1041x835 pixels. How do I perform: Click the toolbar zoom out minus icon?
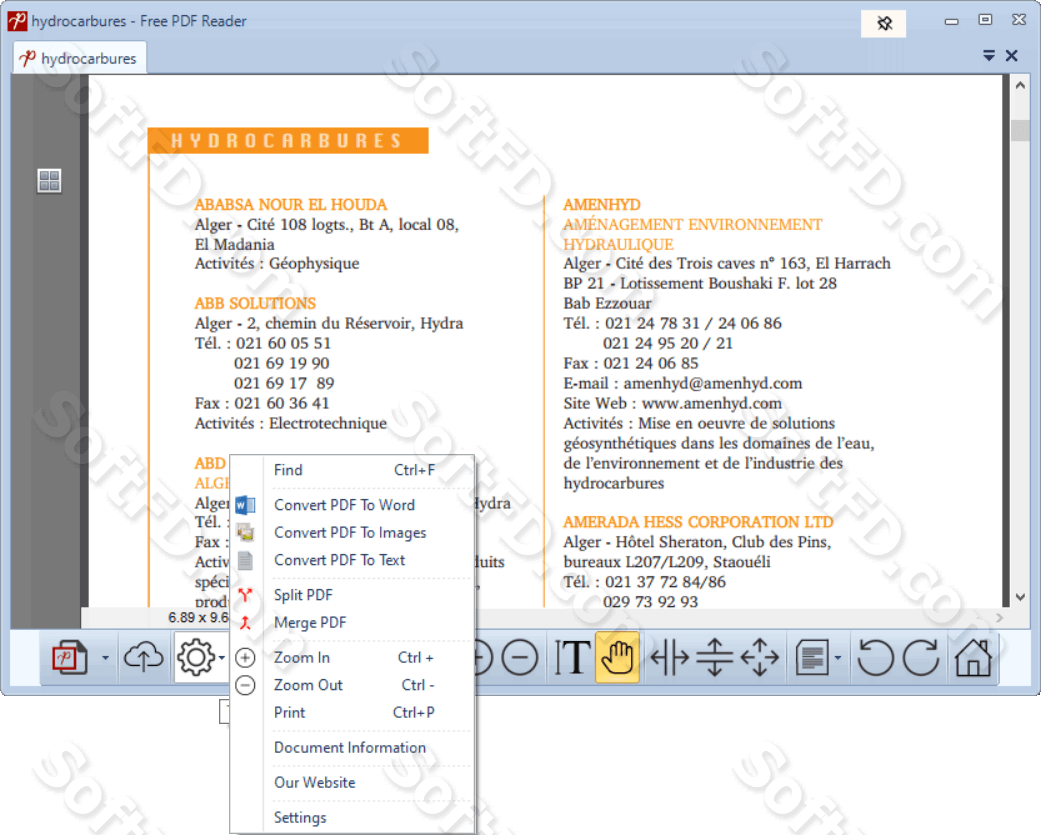point(520,658)
